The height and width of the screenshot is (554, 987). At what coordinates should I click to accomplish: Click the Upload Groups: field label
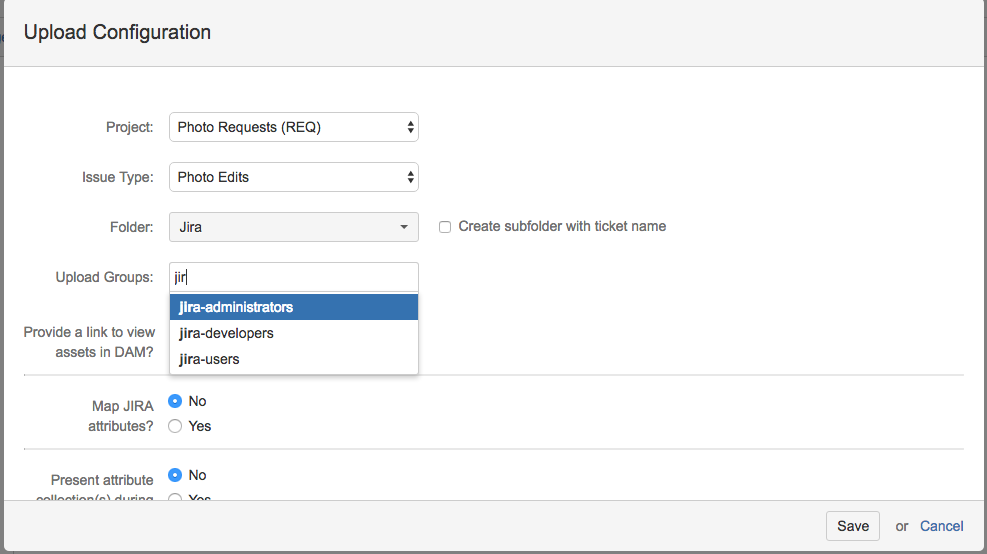coord(104,277)
